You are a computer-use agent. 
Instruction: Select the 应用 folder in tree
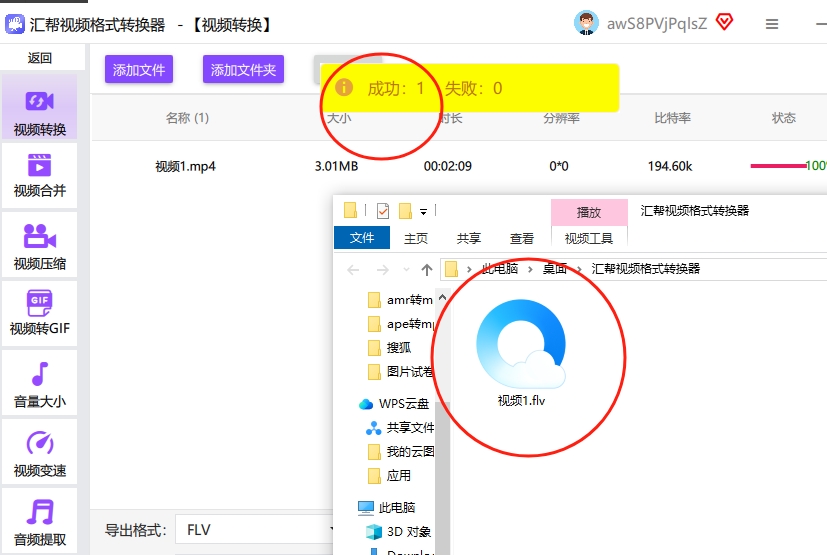[x=389, y=476]
